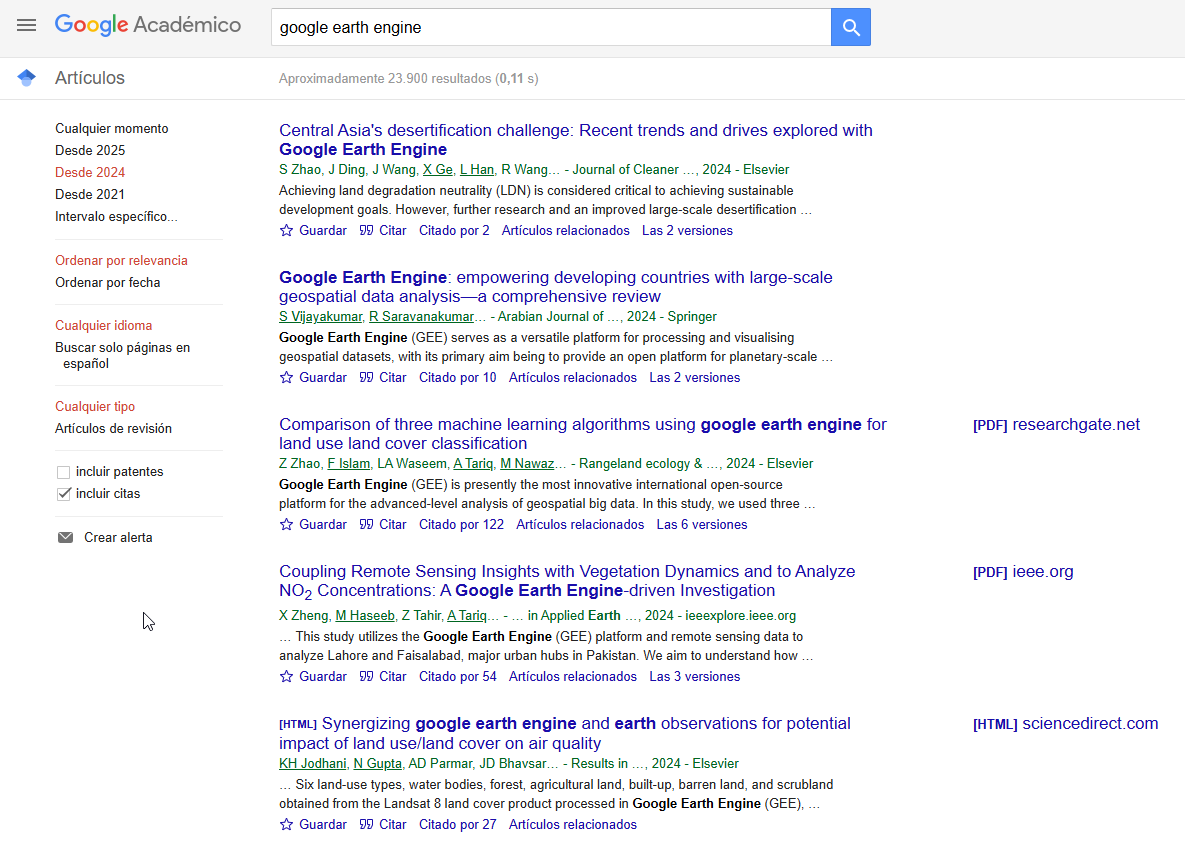Open Artículos relacionados for the Synergizing result
Viewport: 1185px width, 855px height.
coord(573,825)
